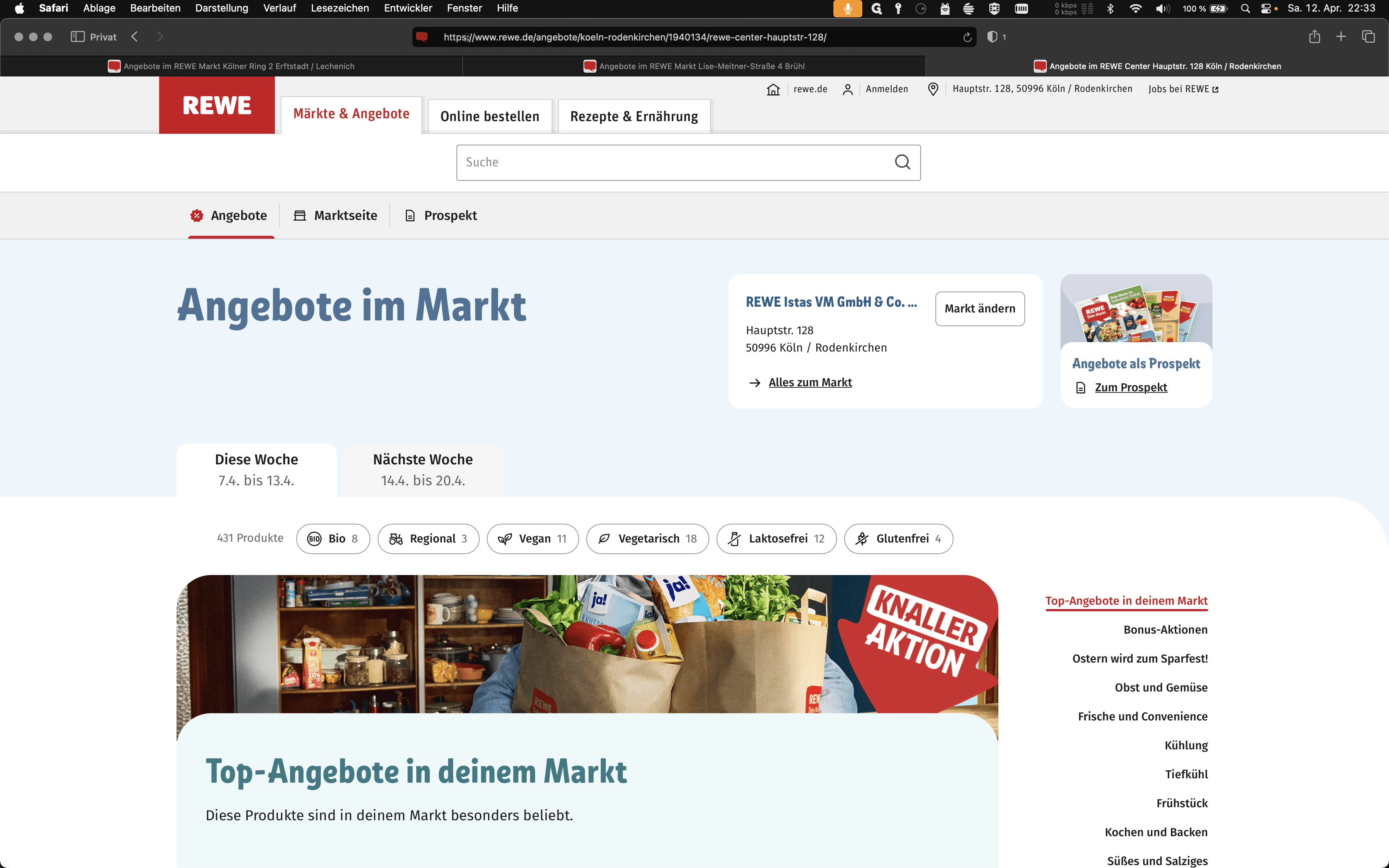1389x868 pixels.
Task: Open the Zum Prospekt link
Action: click(x=1131, y=388)
